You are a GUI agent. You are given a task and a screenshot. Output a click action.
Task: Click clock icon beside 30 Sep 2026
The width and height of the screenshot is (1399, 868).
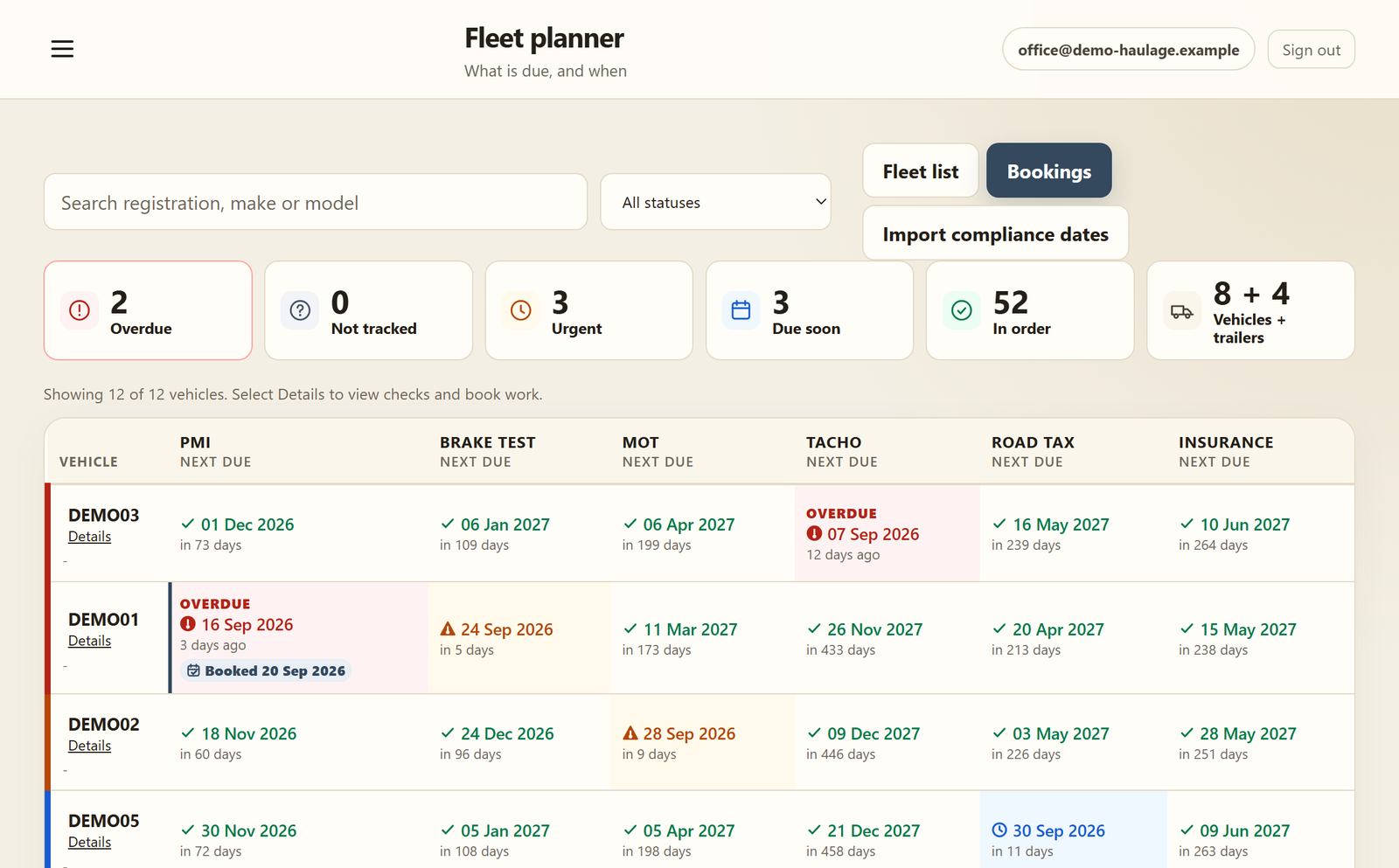point(999,830)
